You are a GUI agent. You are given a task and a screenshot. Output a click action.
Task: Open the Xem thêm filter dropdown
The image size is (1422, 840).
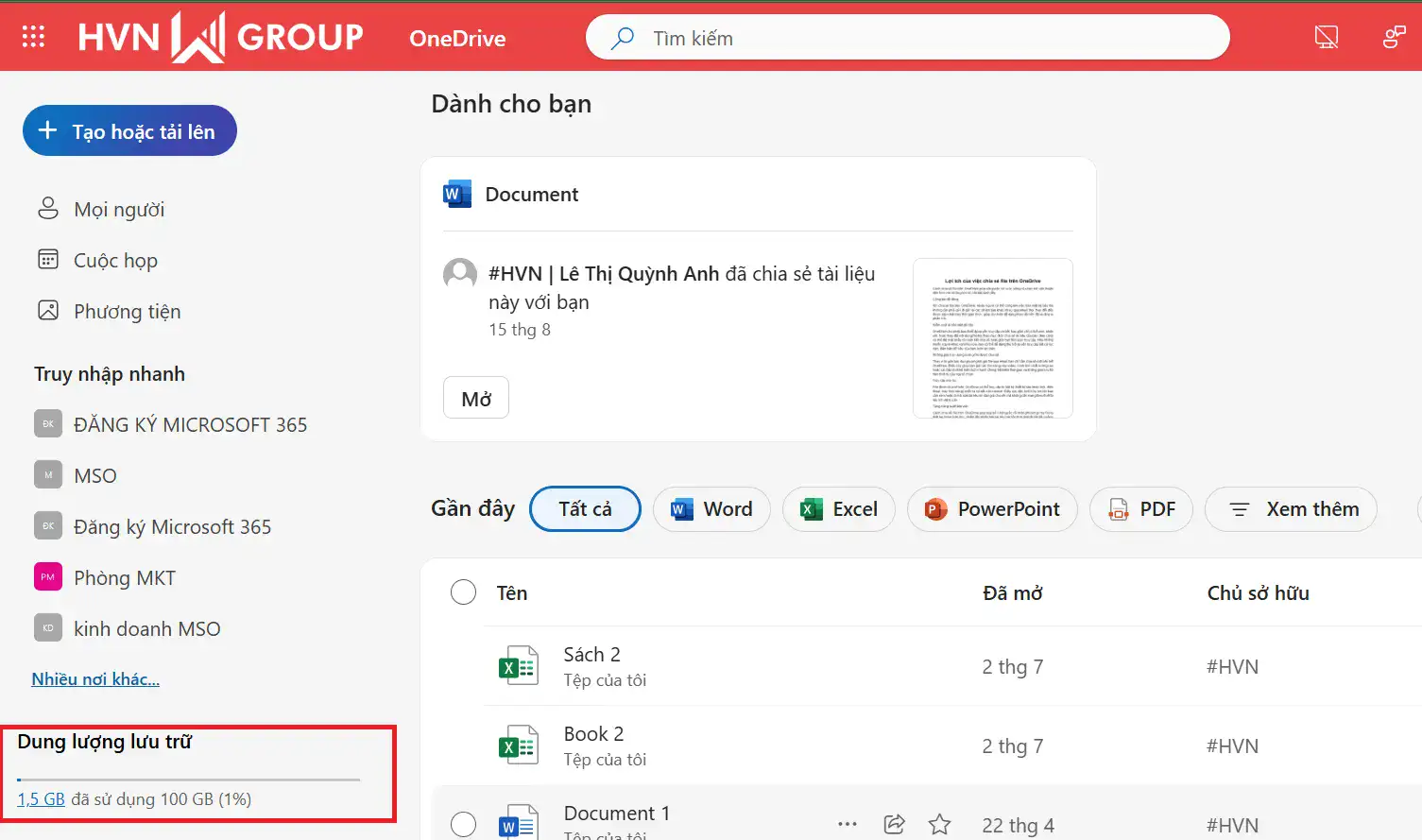1291,509
